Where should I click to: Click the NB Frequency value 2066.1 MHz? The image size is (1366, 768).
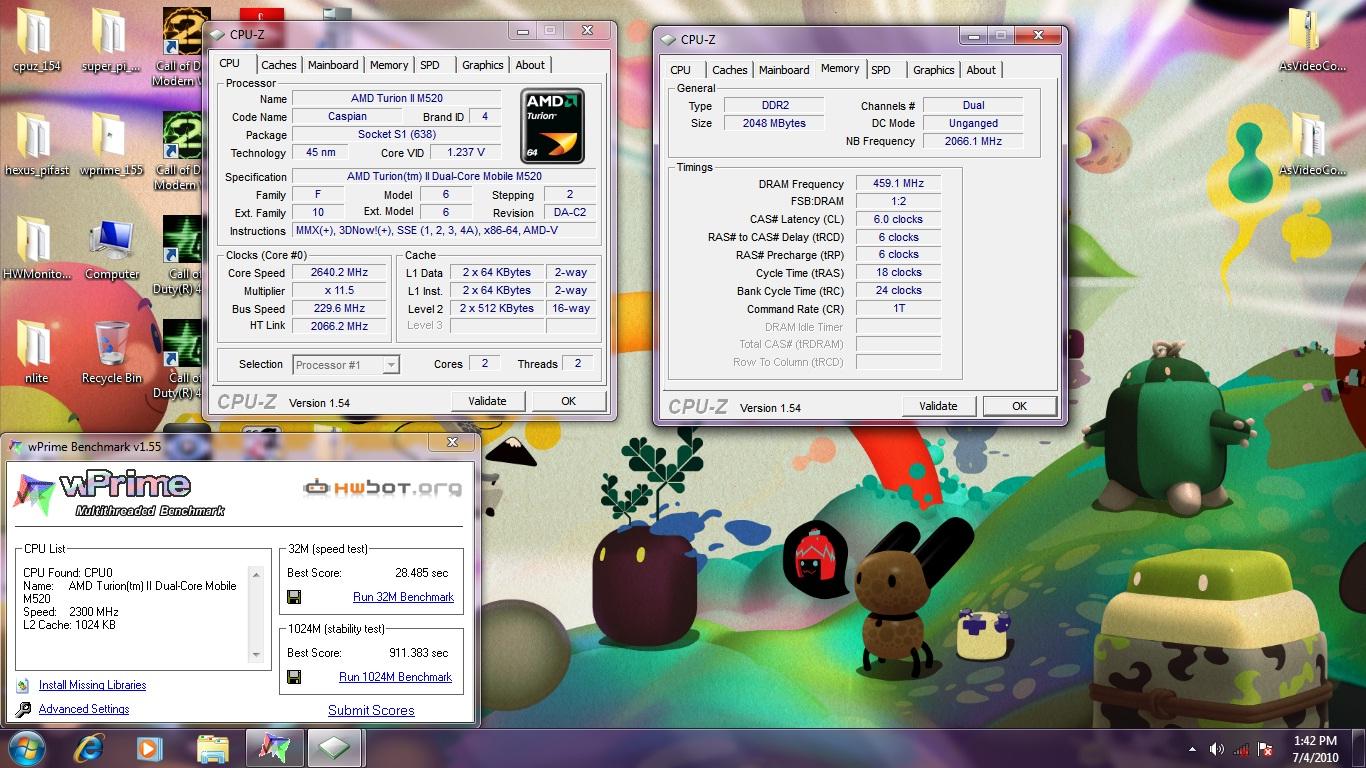(973, 142)
